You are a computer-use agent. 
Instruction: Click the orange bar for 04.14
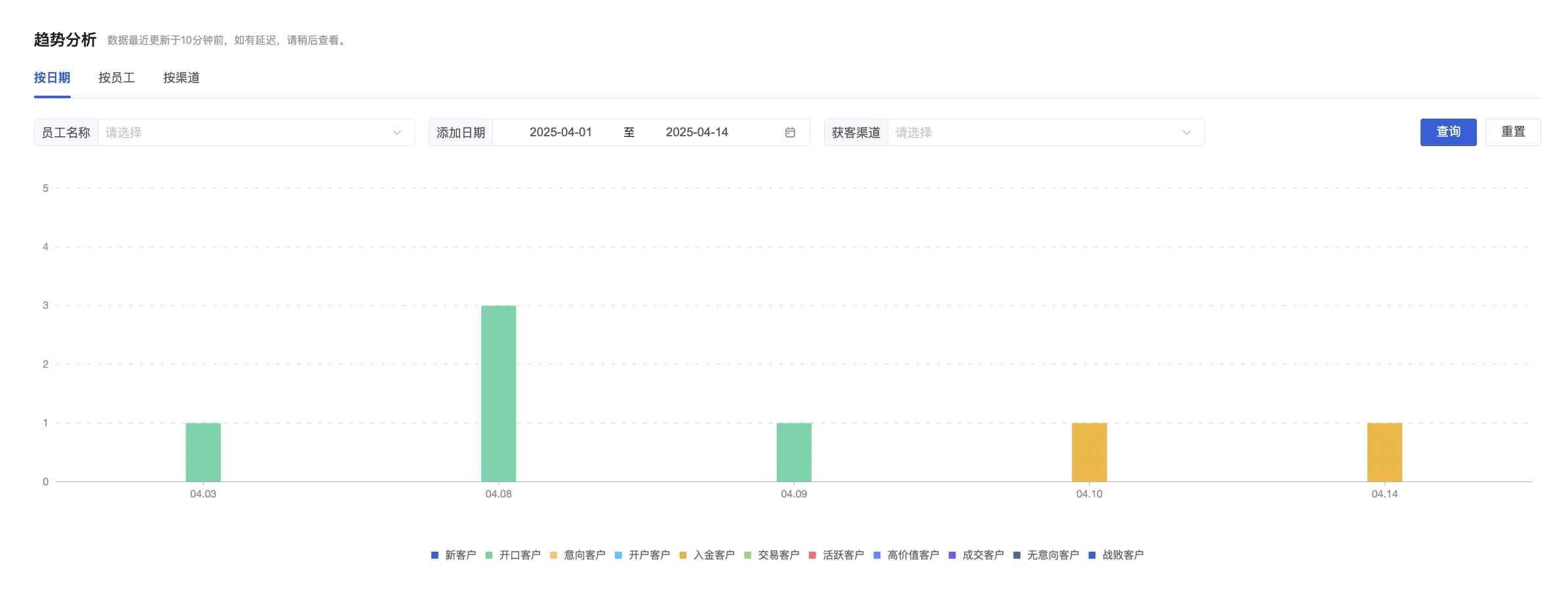pyautogui.click(x=1384, y=452)
